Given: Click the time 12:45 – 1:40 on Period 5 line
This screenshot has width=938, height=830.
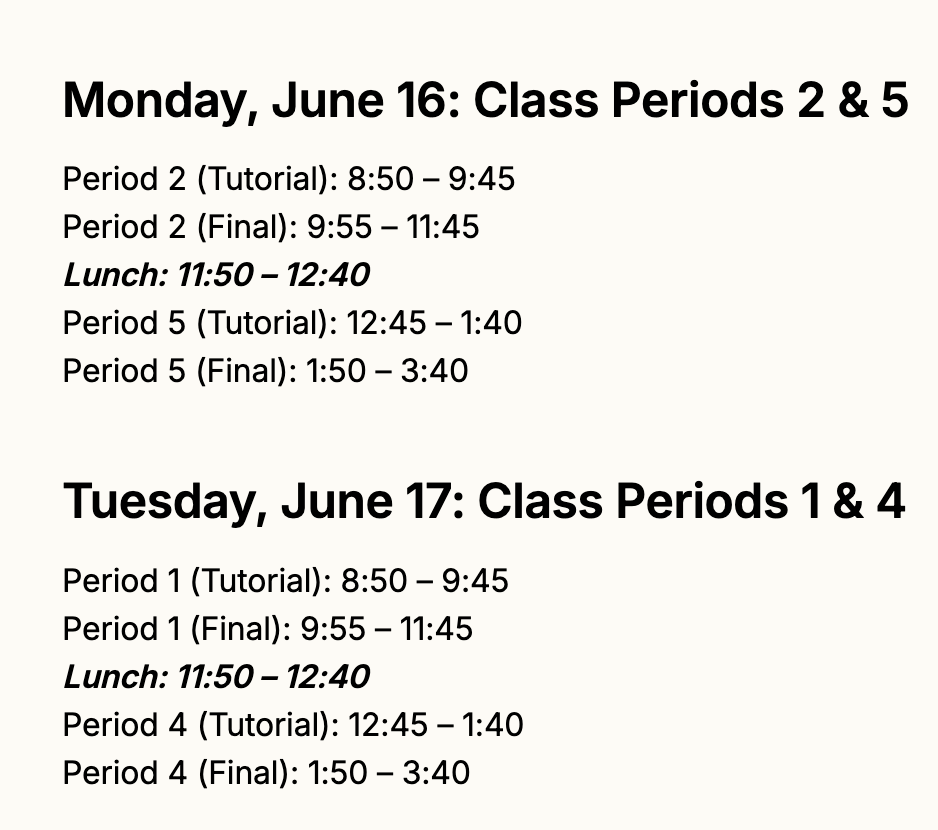Looking at the screenshot, I should (x=434, y=323).
